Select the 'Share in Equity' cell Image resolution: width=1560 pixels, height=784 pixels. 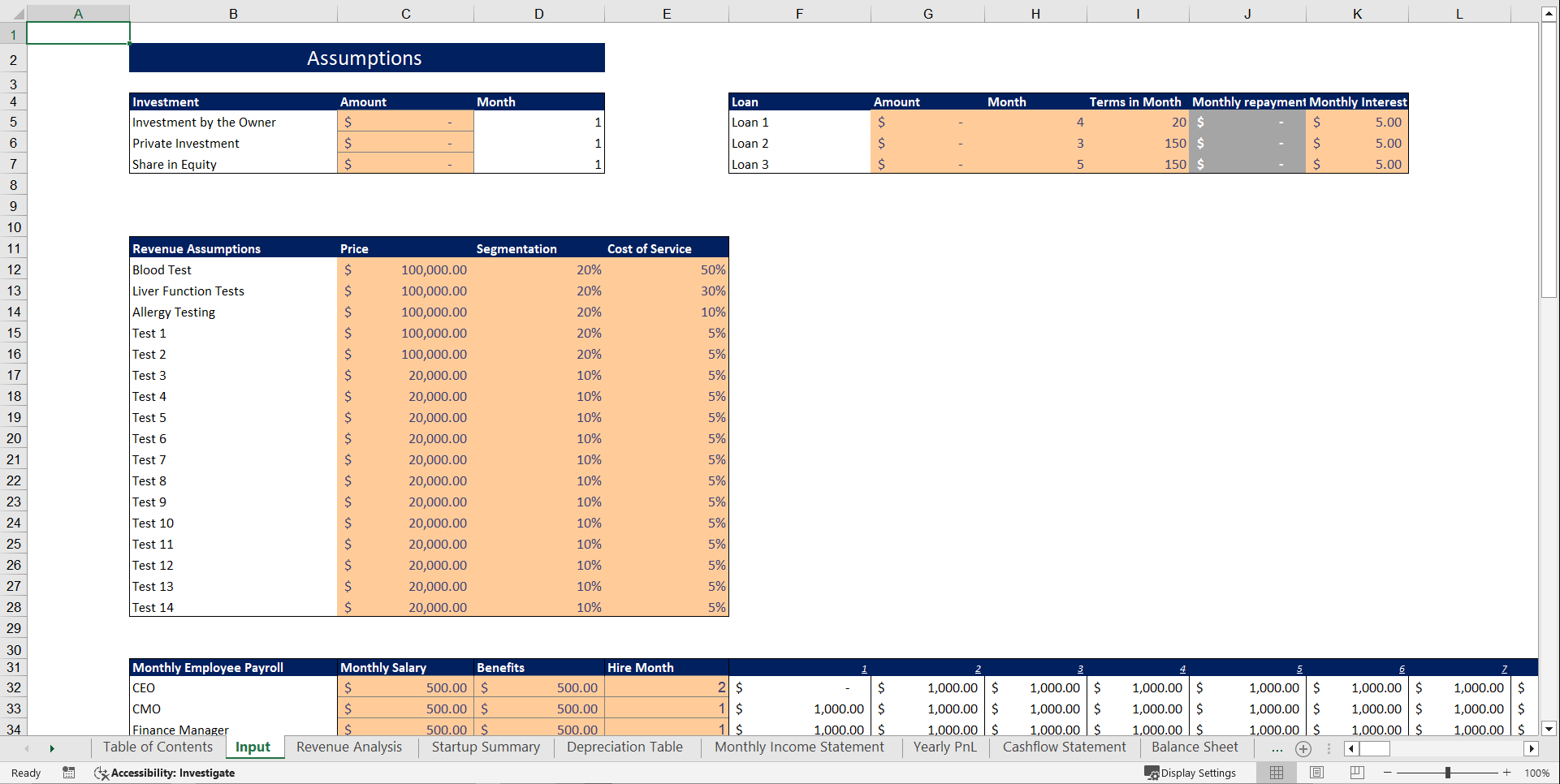[x=233, y=164]
